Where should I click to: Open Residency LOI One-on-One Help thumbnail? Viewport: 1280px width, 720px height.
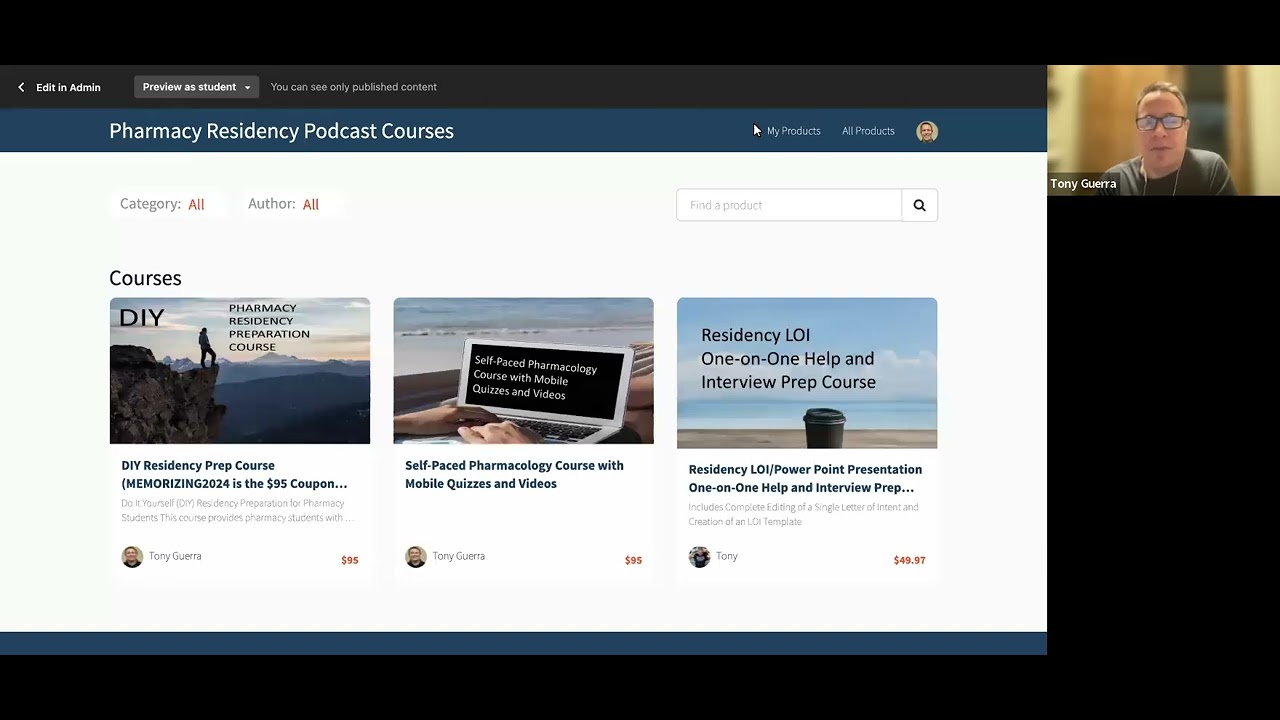pyautogui.click(x=807, y=373)
